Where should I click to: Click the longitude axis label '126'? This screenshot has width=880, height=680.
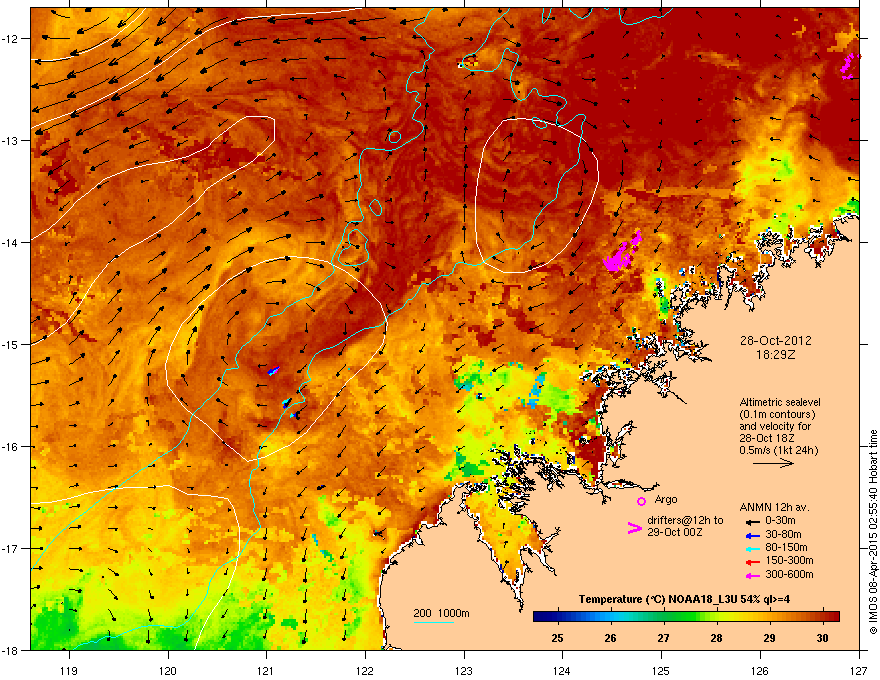759,671
